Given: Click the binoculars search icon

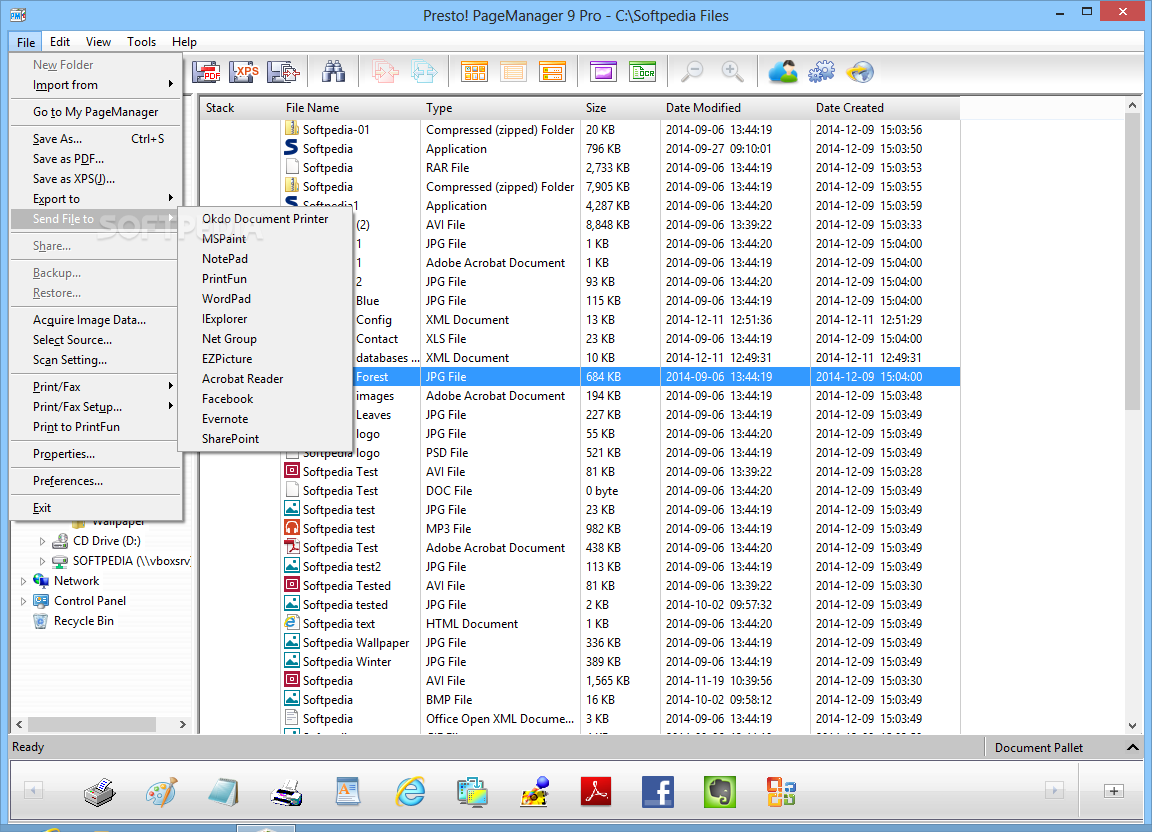Looking at the screenshot, I should point(334,71).
